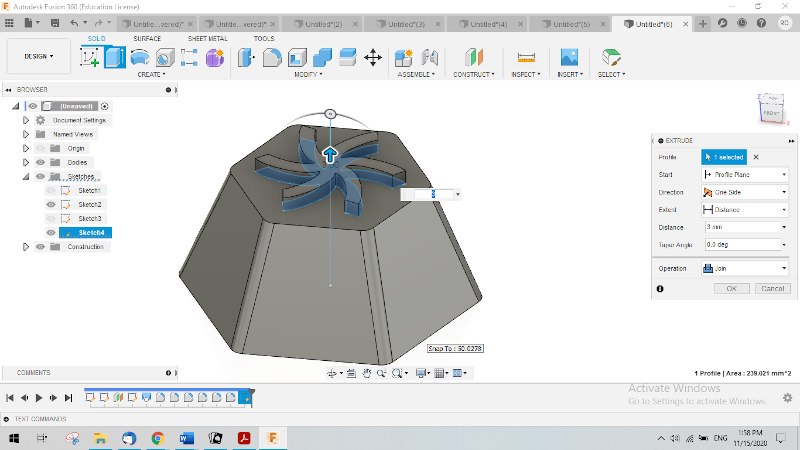The width and height of the screenshot is (800, 450).
Task: Open the Offset Plane construct tool
Action: (473, 58)
